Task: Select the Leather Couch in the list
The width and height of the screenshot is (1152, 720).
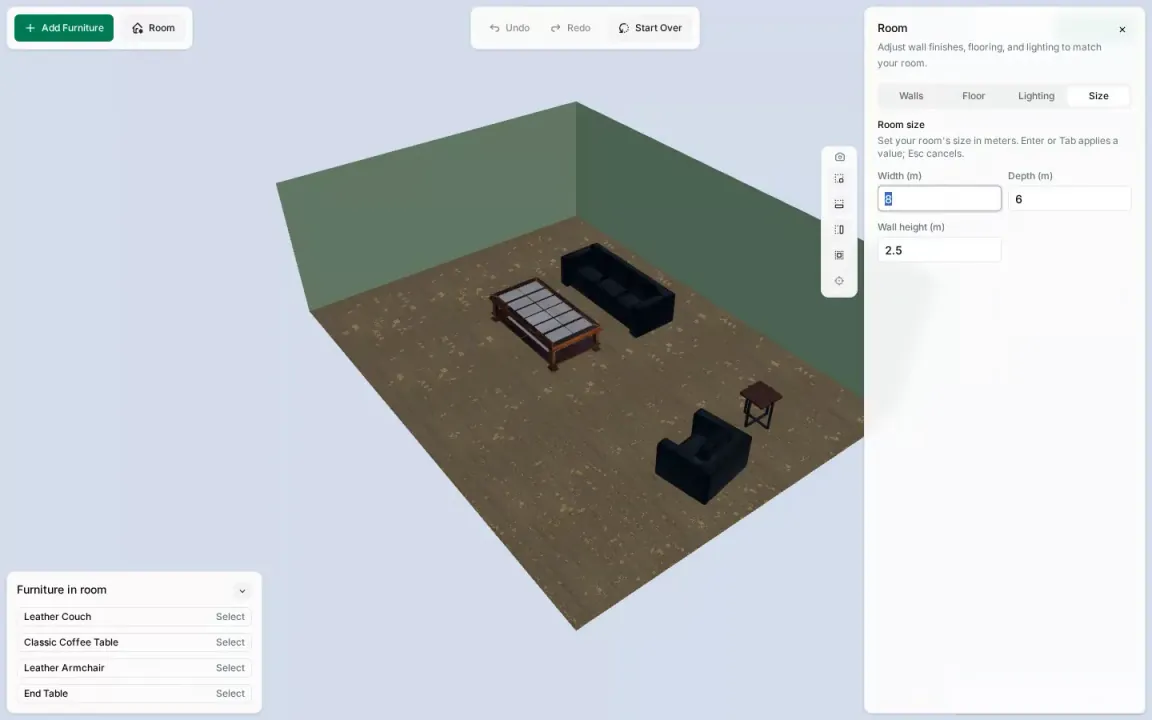Action: pyautogui.click(x=134, y=616)
